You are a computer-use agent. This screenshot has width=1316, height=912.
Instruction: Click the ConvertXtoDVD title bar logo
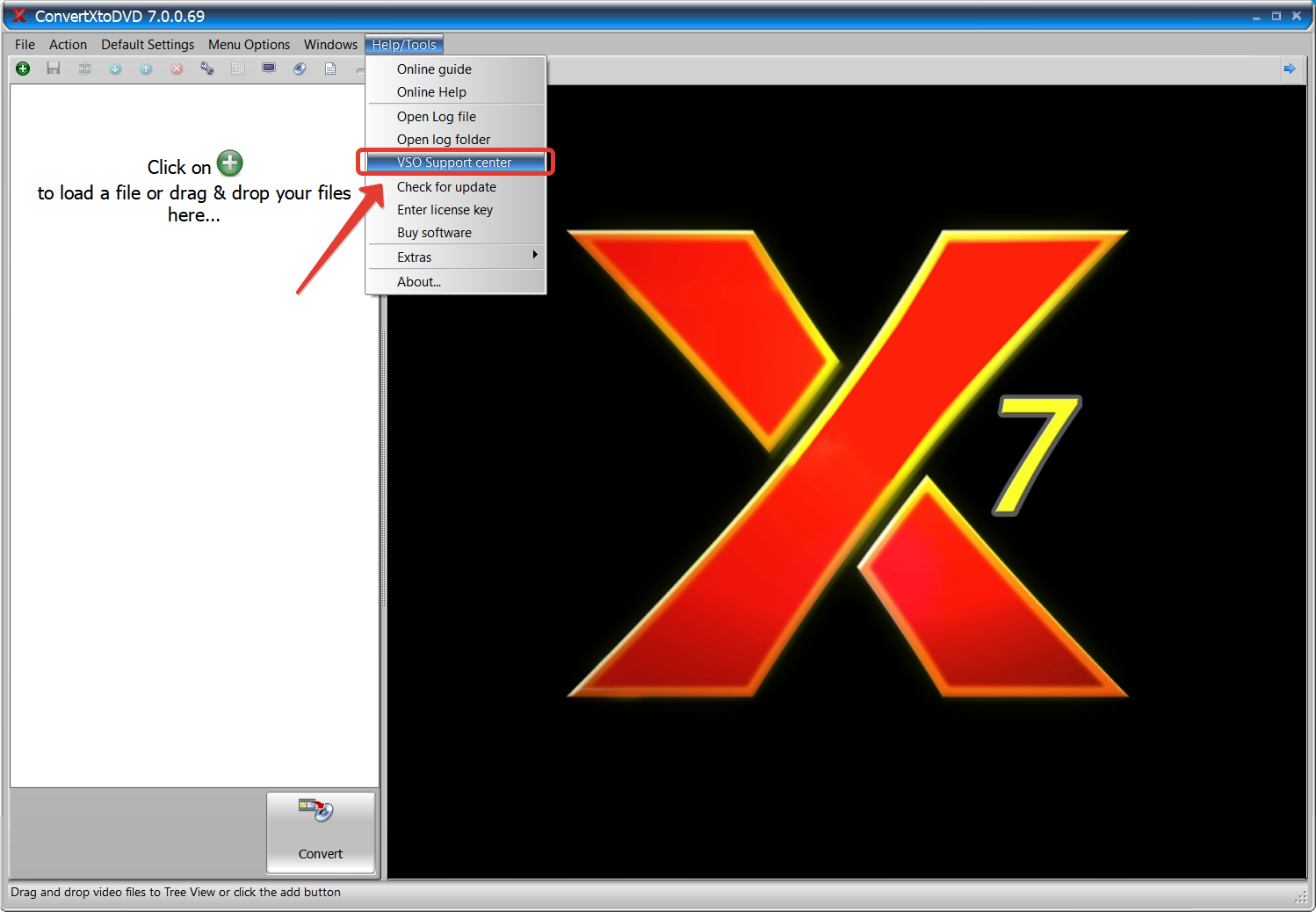click(x=18, y=16)
